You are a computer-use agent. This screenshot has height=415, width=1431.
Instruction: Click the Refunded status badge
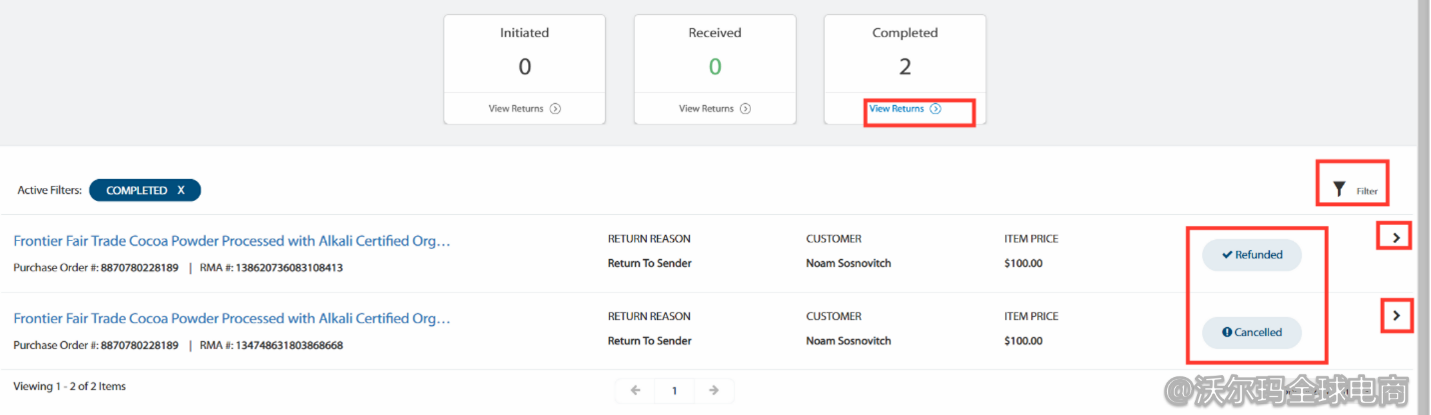(1252, 255)
